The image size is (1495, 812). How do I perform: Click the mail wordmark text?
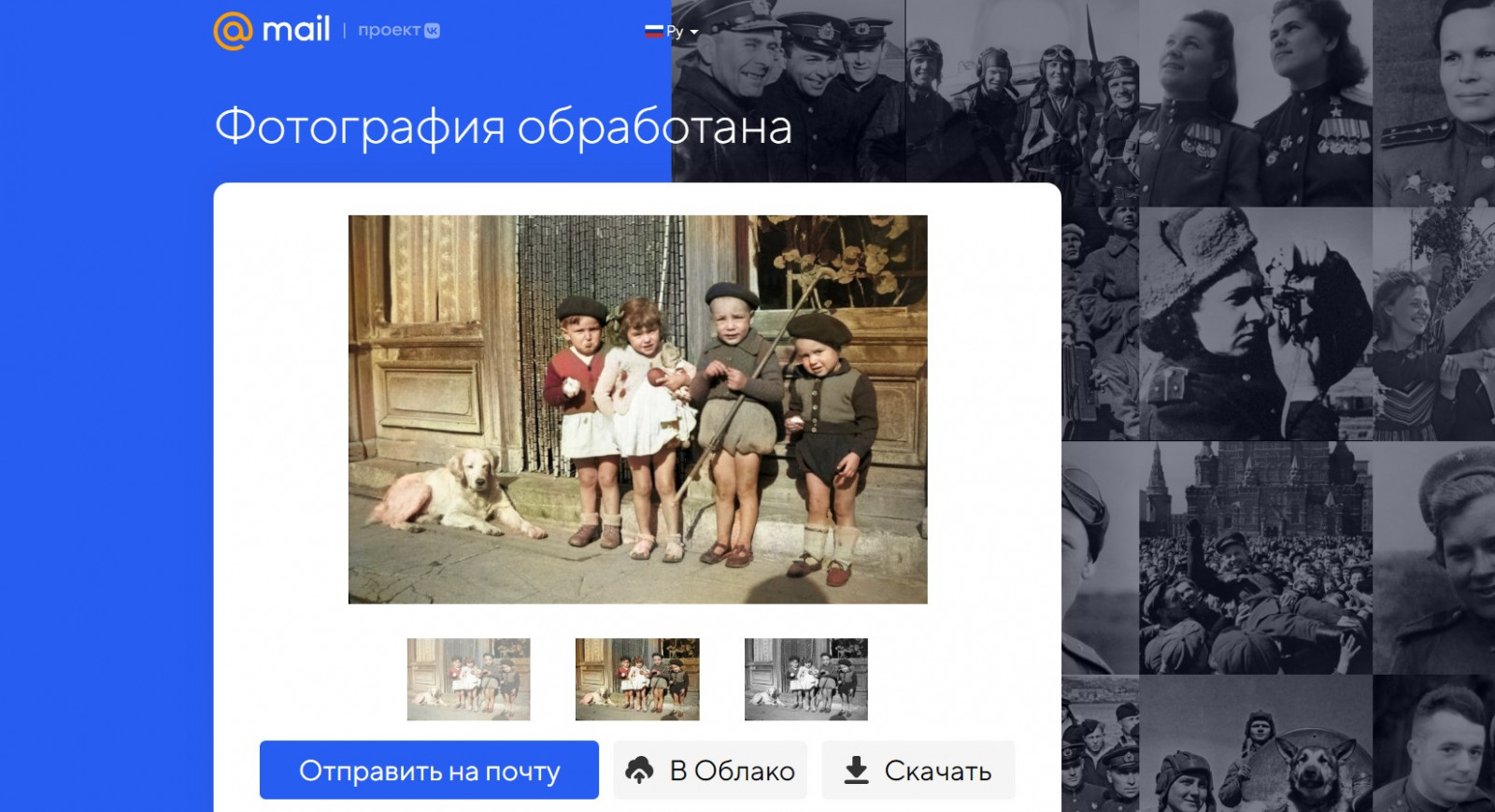click(x=295, y=31)
